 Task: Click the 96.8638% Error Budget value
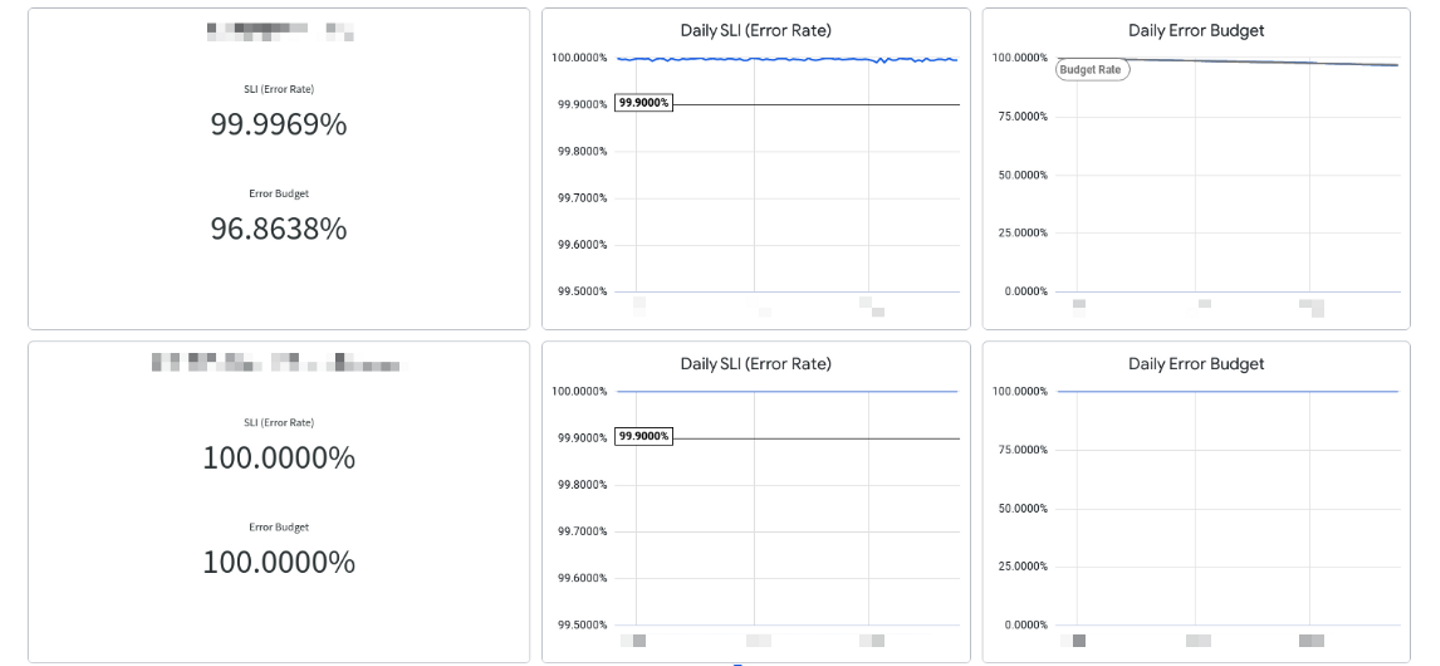[x=278, y=229]
